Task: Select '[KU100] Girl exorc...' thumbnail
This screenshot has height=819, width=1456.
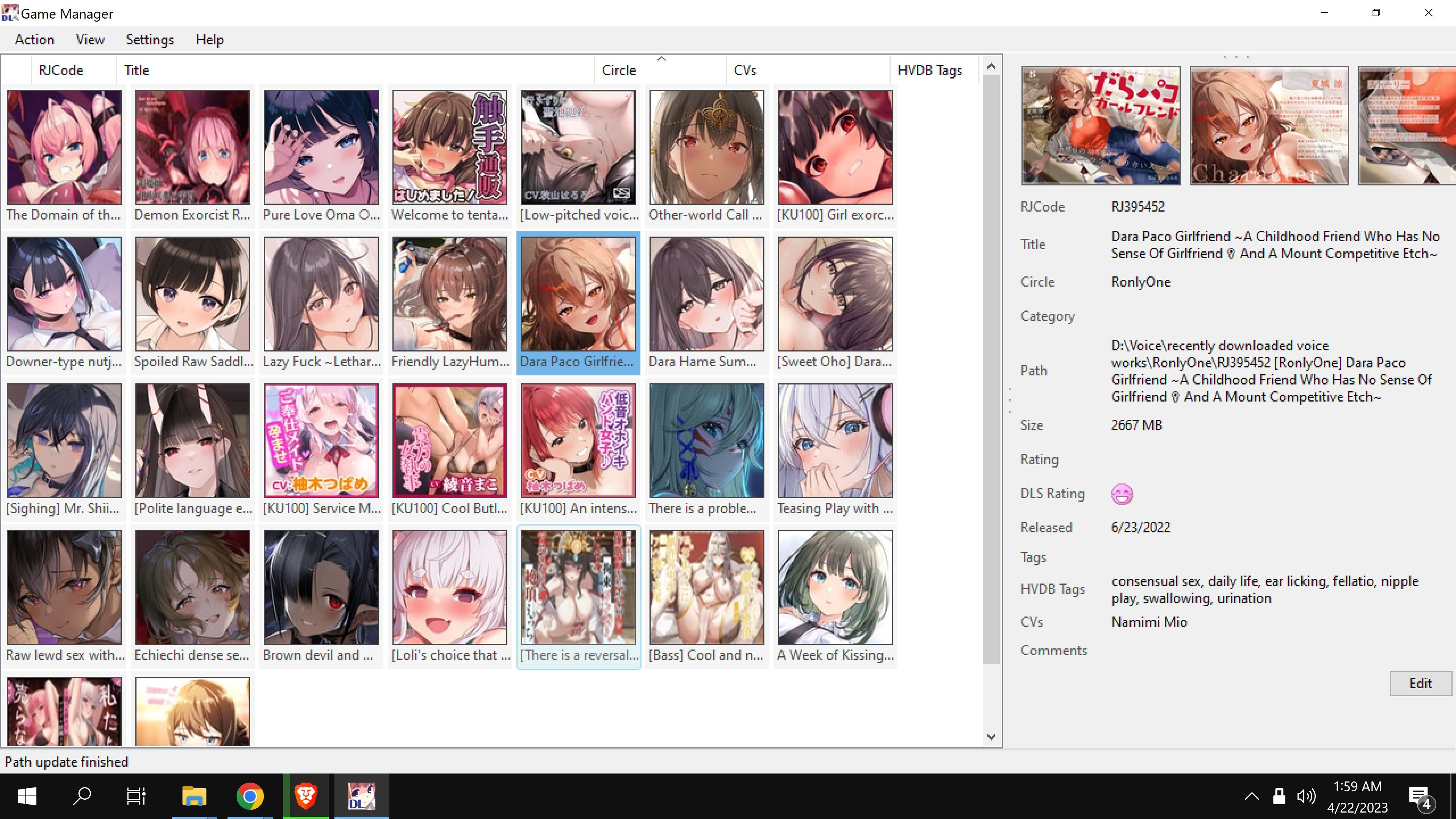Action: (835, 147)
